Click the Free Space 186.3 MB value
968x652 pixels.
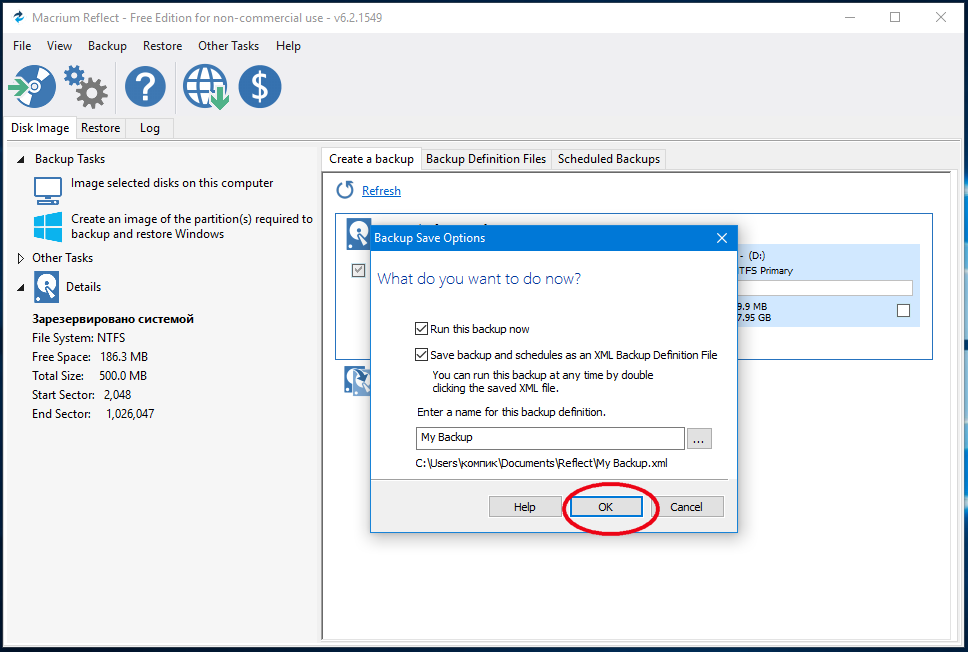coord(124,357)
